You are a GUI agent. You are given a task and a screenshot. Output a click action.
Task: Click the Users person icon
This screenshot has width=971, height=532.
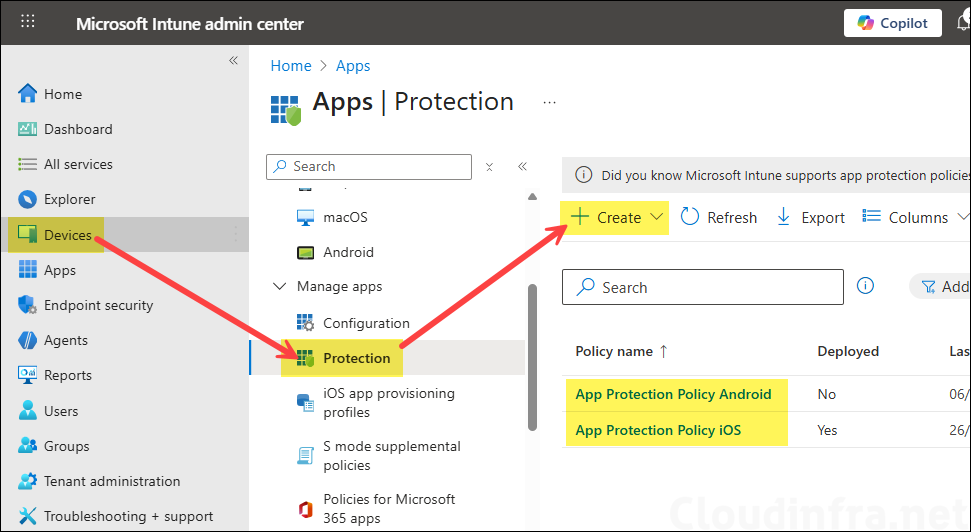(27, 411)
